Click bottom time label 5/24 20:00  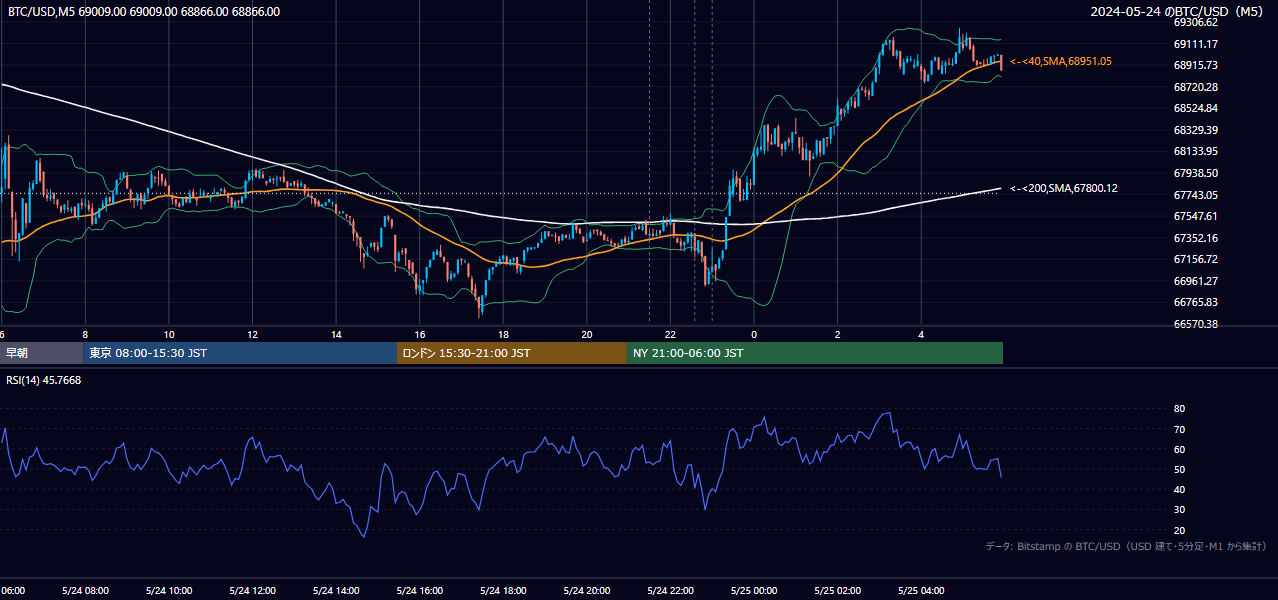587,590
